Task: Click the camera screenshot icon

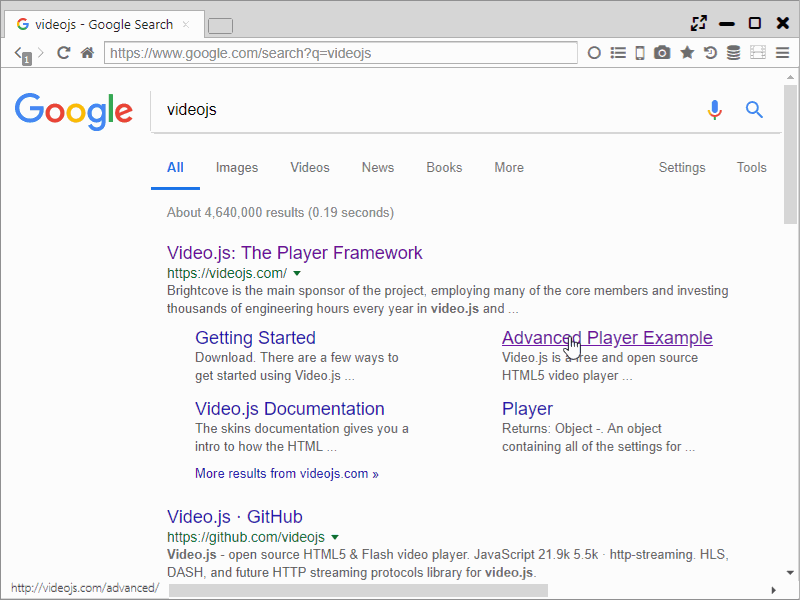Action: [x=662, y=53]
